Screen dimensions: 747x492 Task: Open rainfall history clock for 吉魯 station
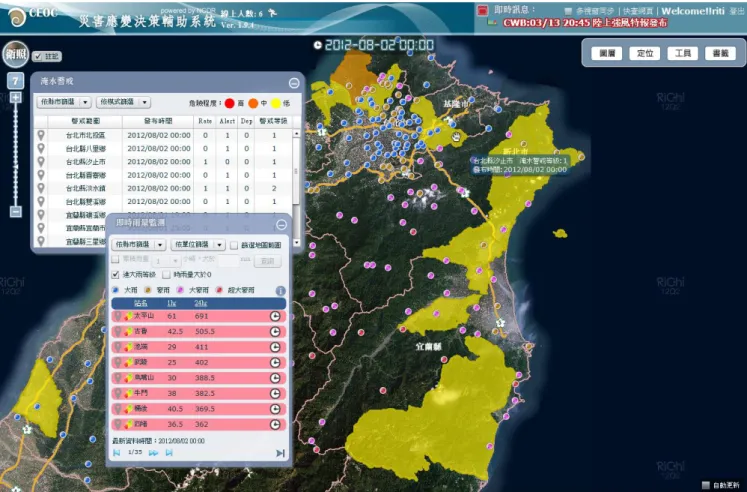[275, 331]
